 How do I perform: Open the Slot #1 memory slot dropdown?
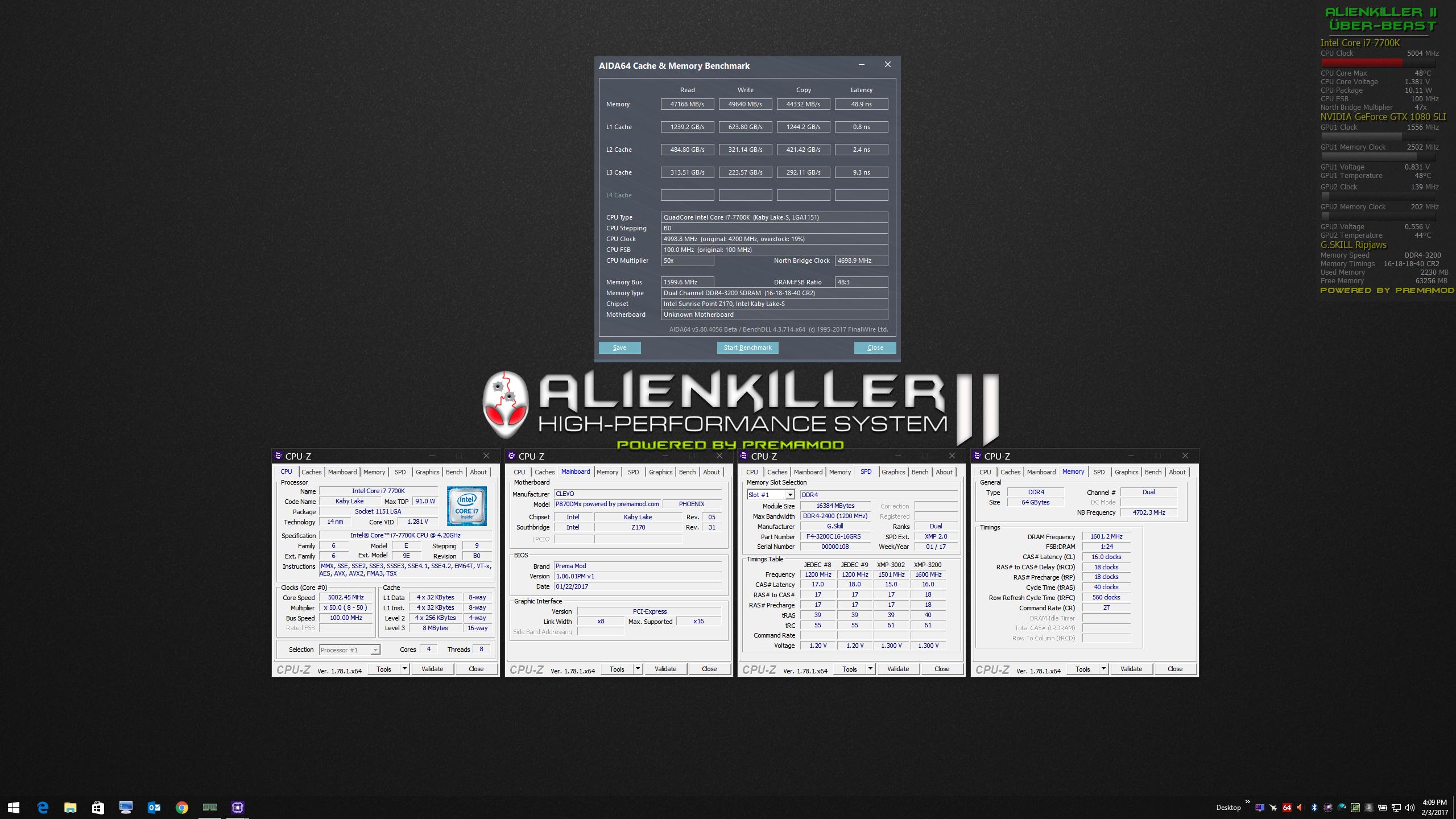coord(789,495)
